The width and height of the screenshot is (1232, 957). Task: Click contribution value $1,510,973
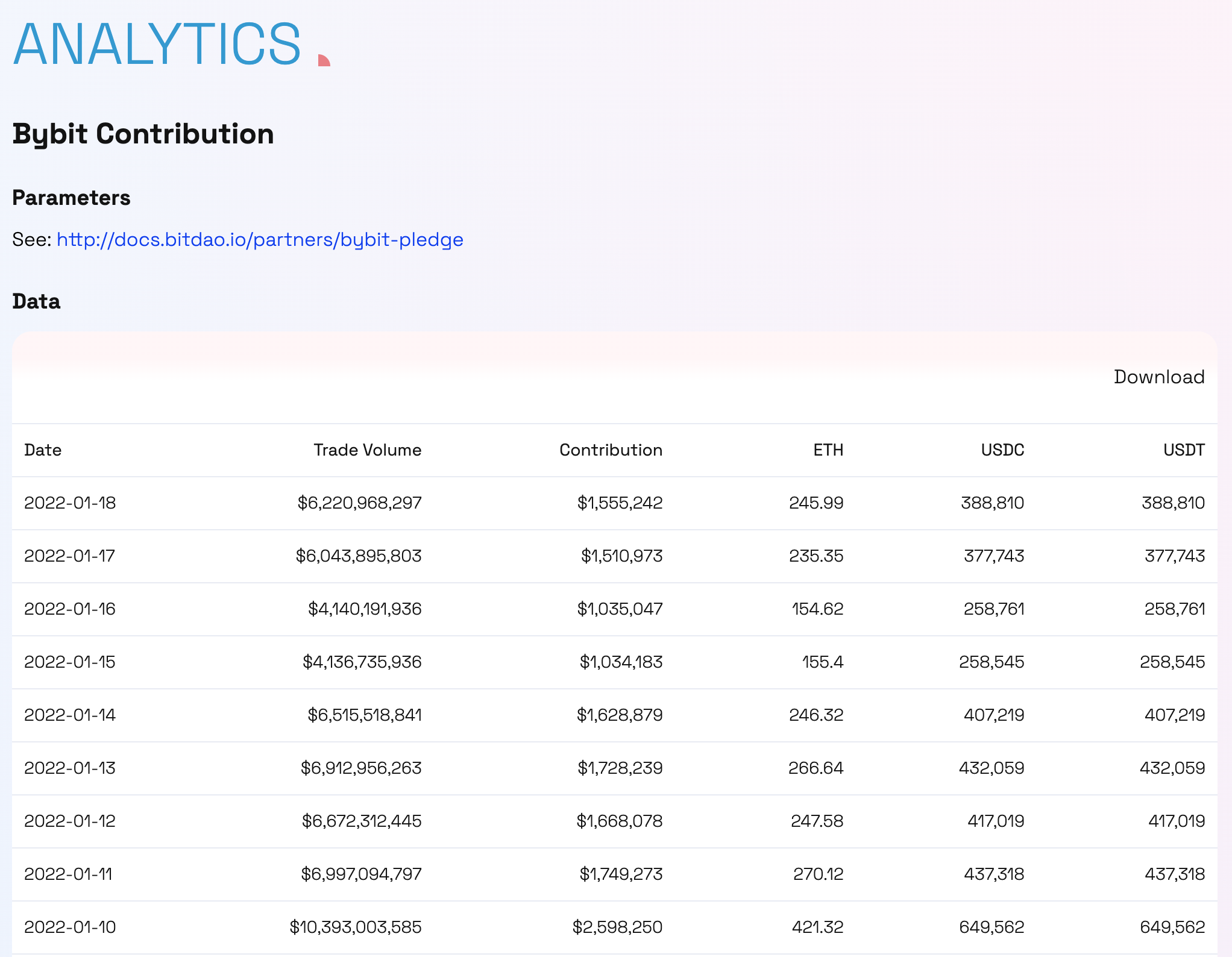point(621,556)
